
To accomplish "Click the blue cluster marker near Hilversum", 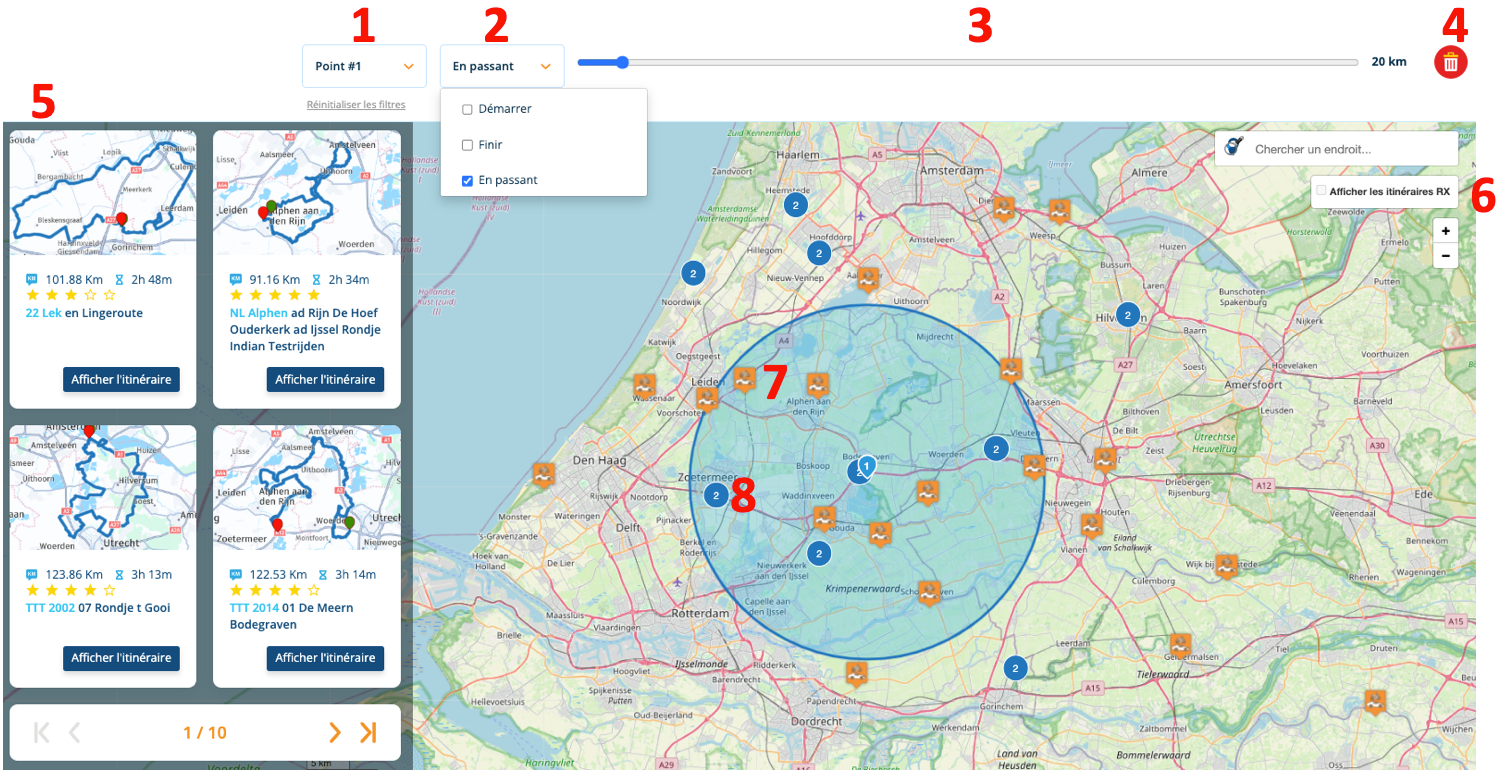I will click(1128, 315).
